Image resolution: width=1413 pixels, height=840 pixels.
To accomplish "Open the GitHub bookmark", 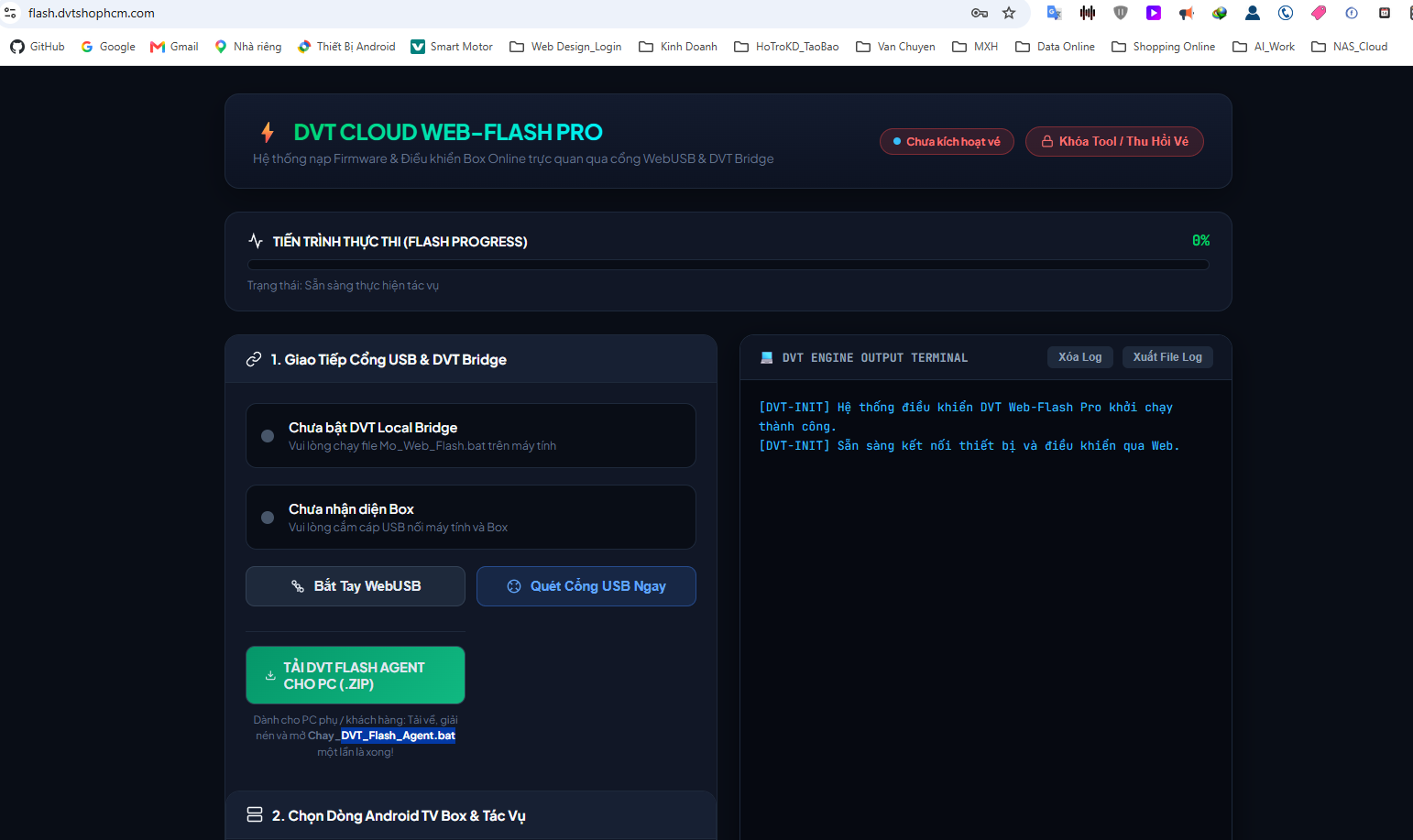I will tap(38, 47).
